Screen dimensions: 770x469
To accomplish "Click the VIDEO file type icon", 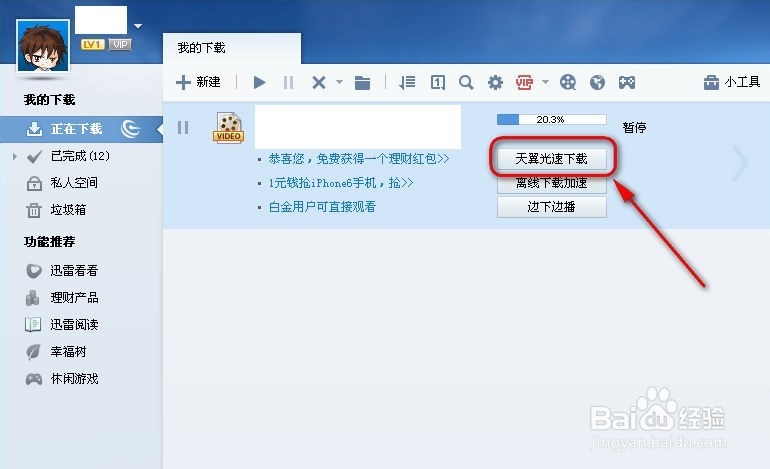I will (228, 128).
